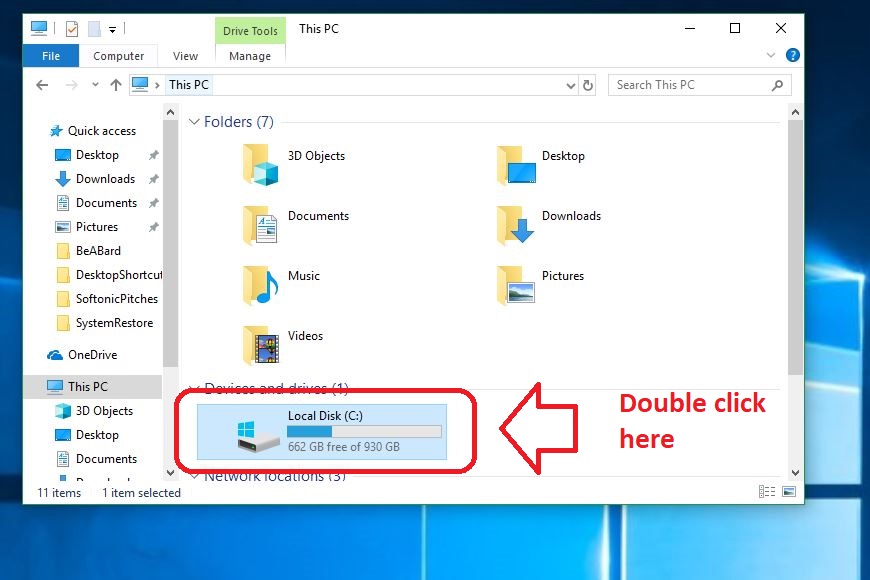Open the 3D Objects folder icon

coord(262,165)
